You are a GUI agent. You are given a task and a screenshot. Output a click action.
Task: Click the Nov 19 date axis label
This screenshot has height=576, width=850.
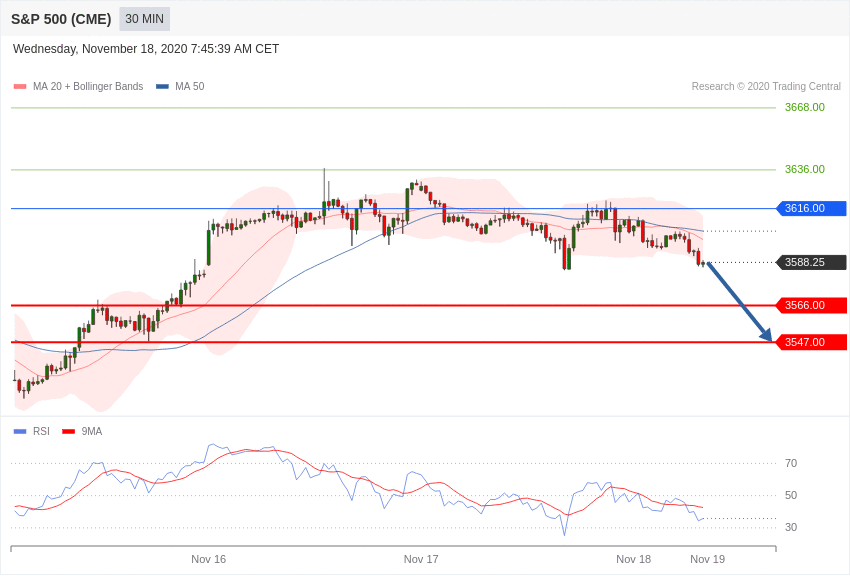click(707, 559)
